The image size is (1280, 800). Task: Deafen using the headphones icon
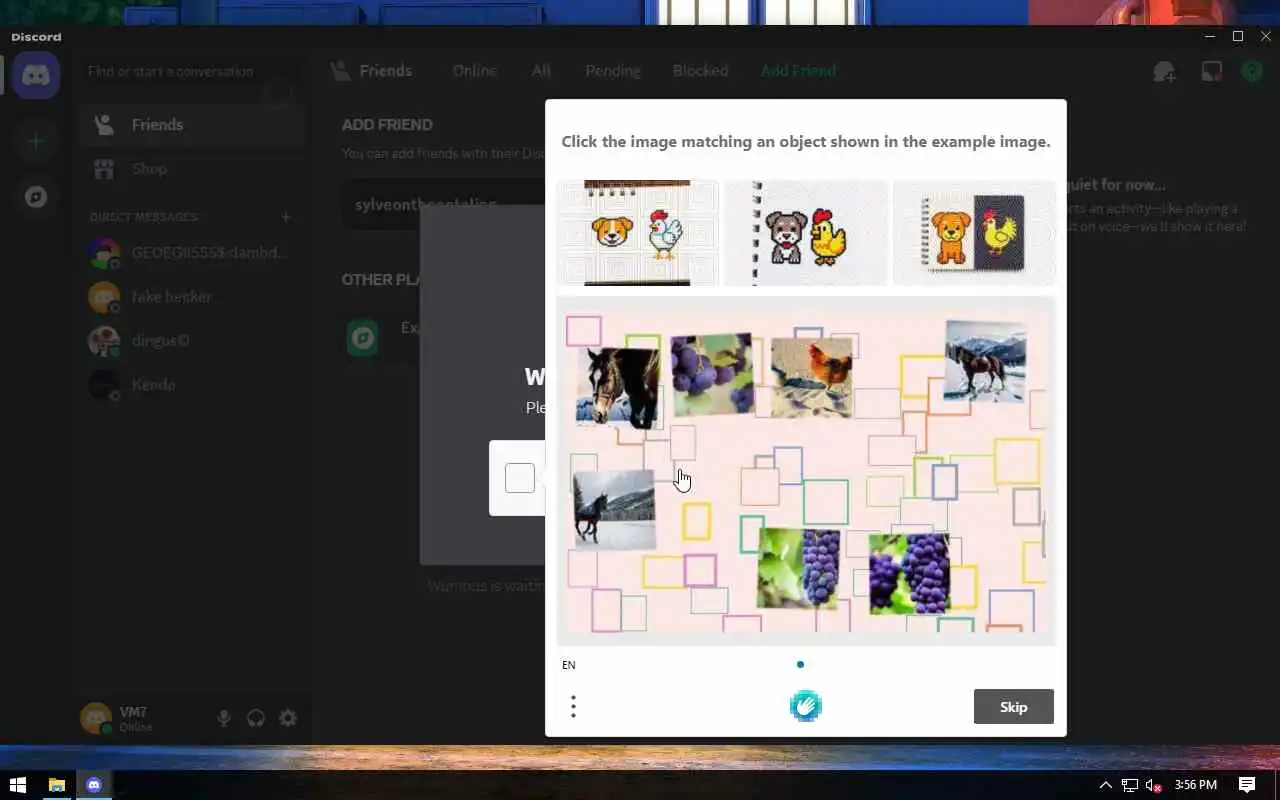click(x=256, y=718)
